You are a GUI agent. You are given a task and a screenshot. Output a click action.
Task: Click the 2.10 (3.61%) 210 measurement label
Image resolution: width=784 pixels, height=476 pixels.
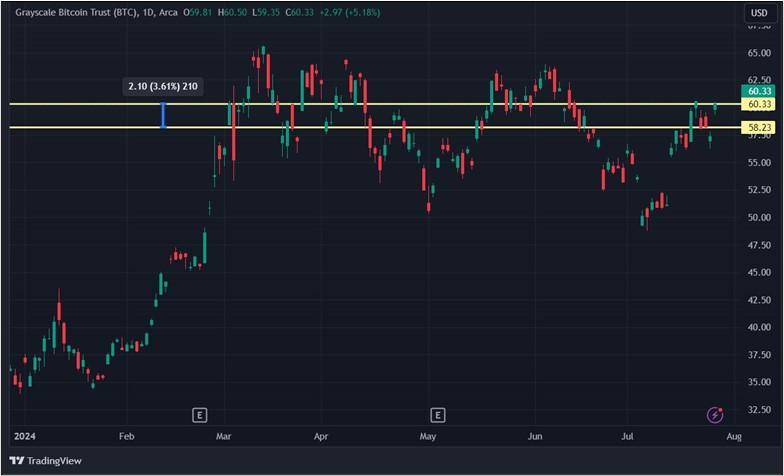tap(163, 86)
